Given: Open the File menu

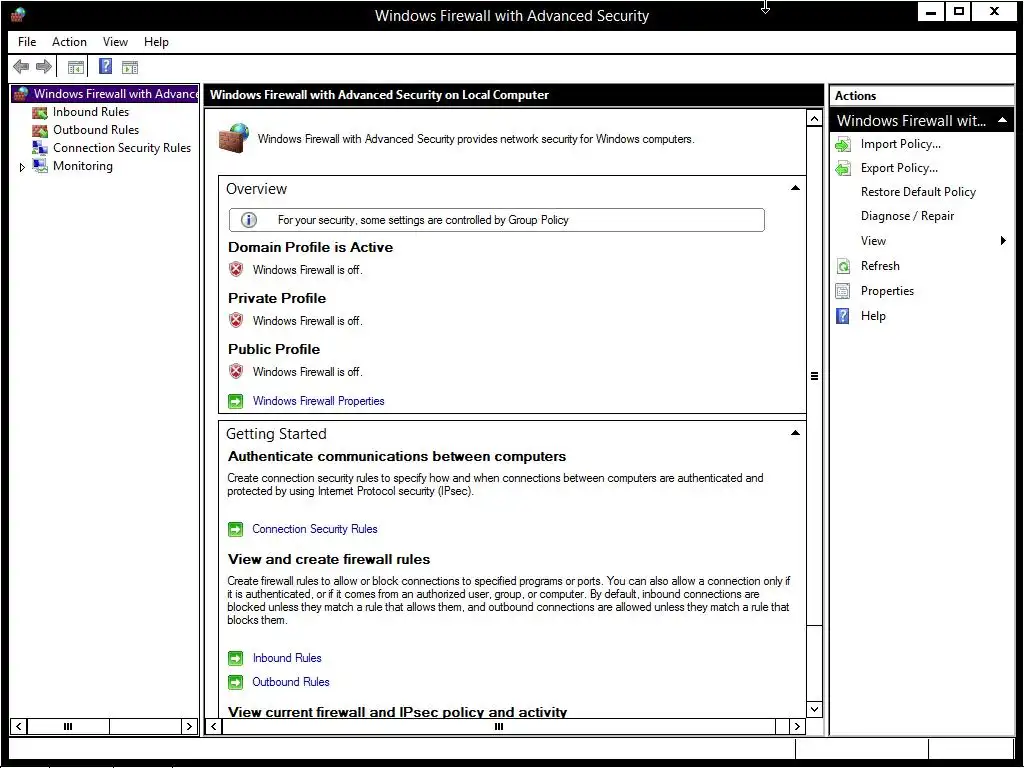Looking at the screenshot, I should coord(27,42).
